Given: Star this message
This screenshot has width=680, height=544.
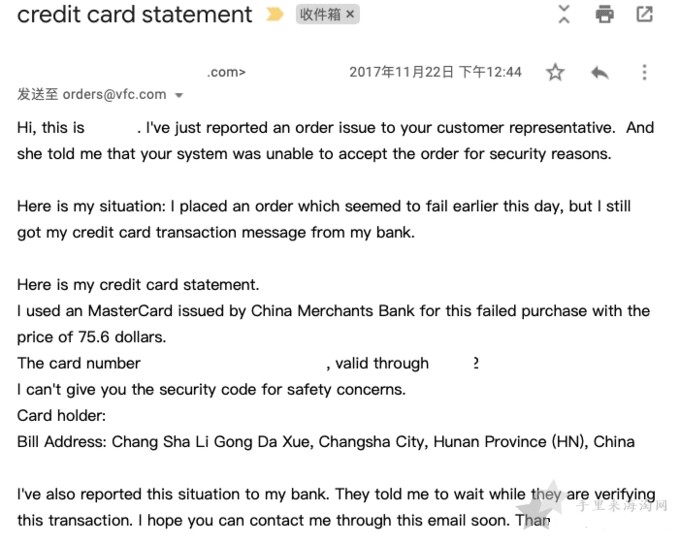Looking at the screenshot, I should pos(555,72).
